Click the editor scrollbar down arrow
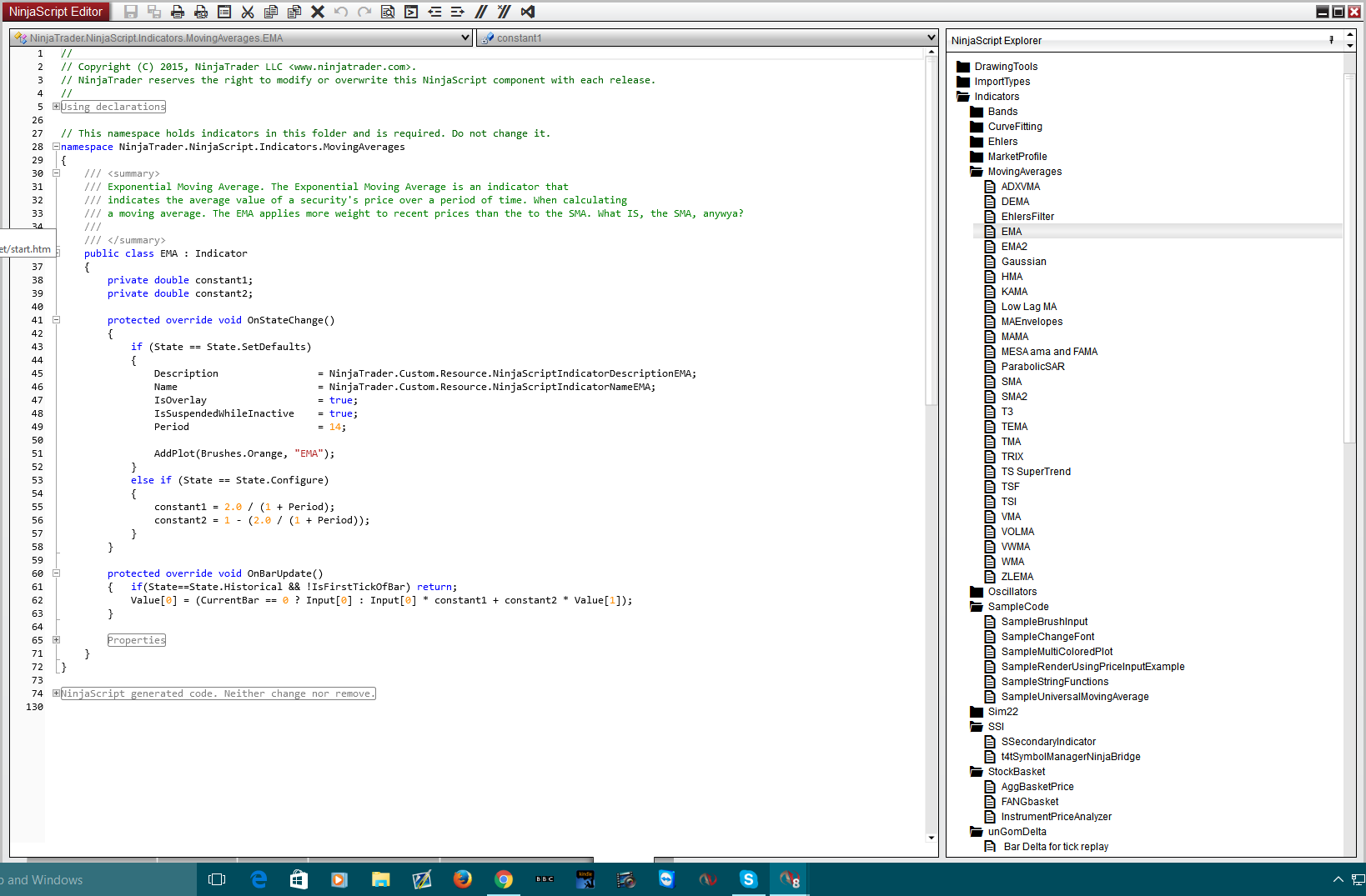The width and height of the screenshot is (1366, 896). [x=932, y=838]
